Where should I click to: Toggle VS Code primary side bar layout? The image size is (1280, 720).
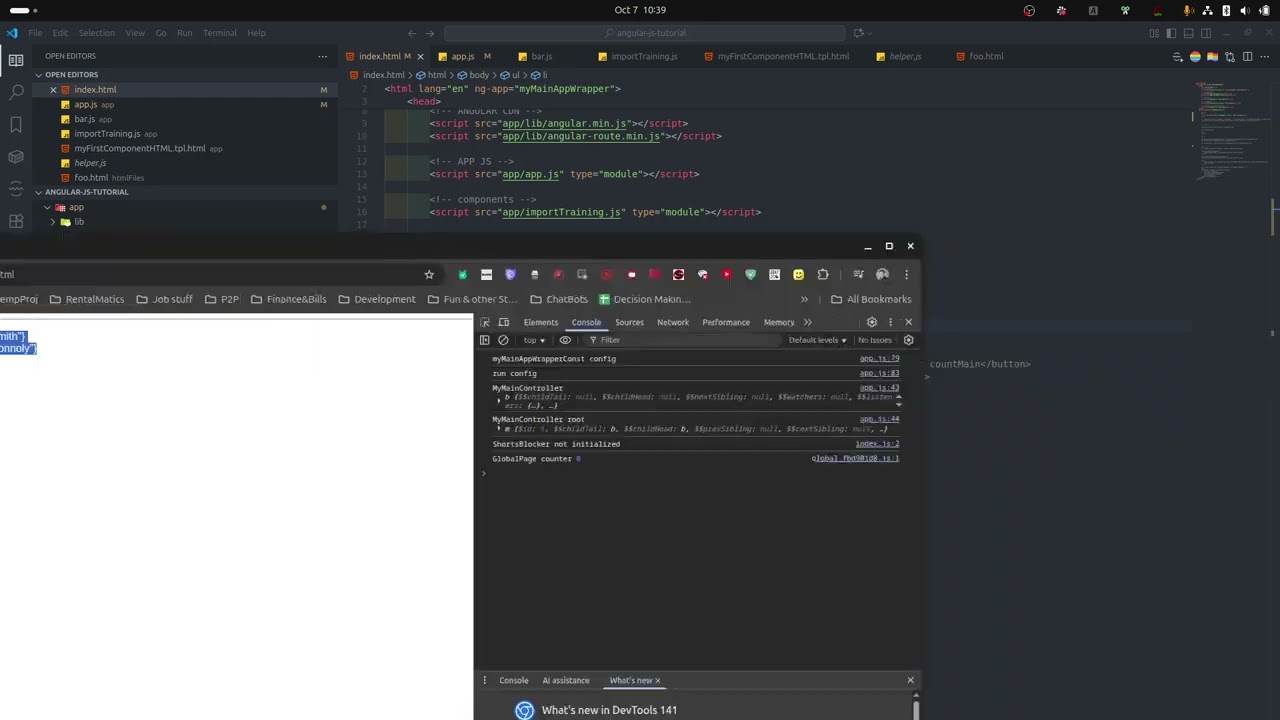[1171, 33]
